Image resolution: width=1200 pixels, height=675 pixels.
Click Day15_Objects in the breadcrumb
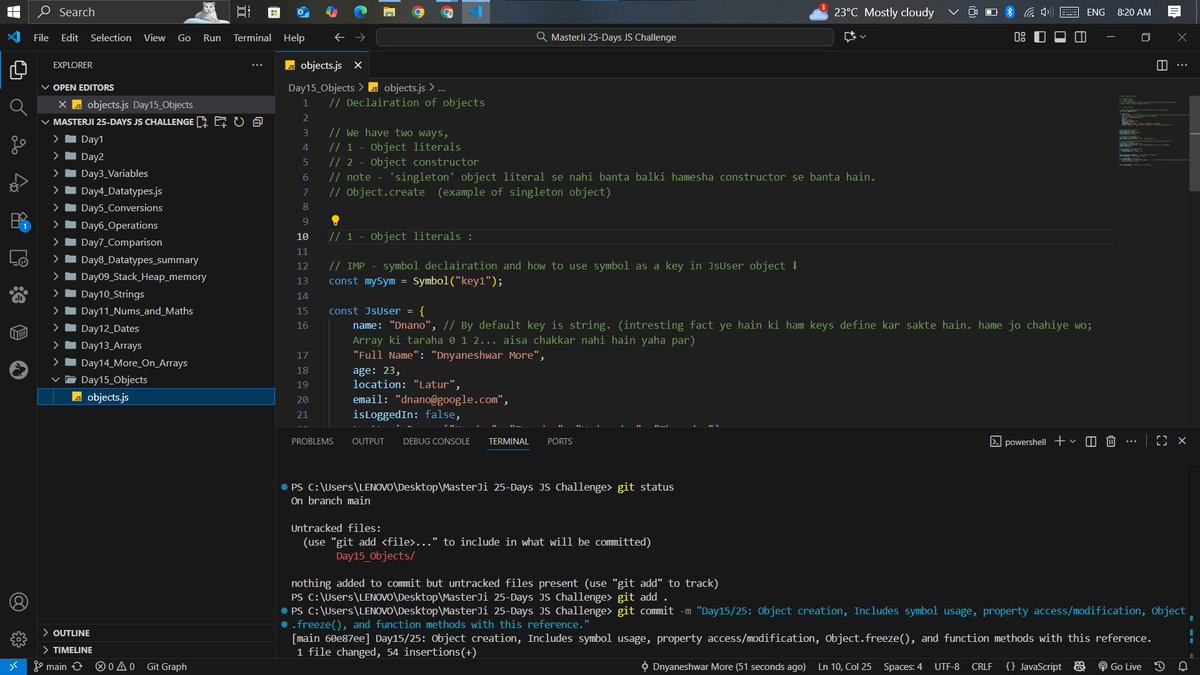coord(321,88)
